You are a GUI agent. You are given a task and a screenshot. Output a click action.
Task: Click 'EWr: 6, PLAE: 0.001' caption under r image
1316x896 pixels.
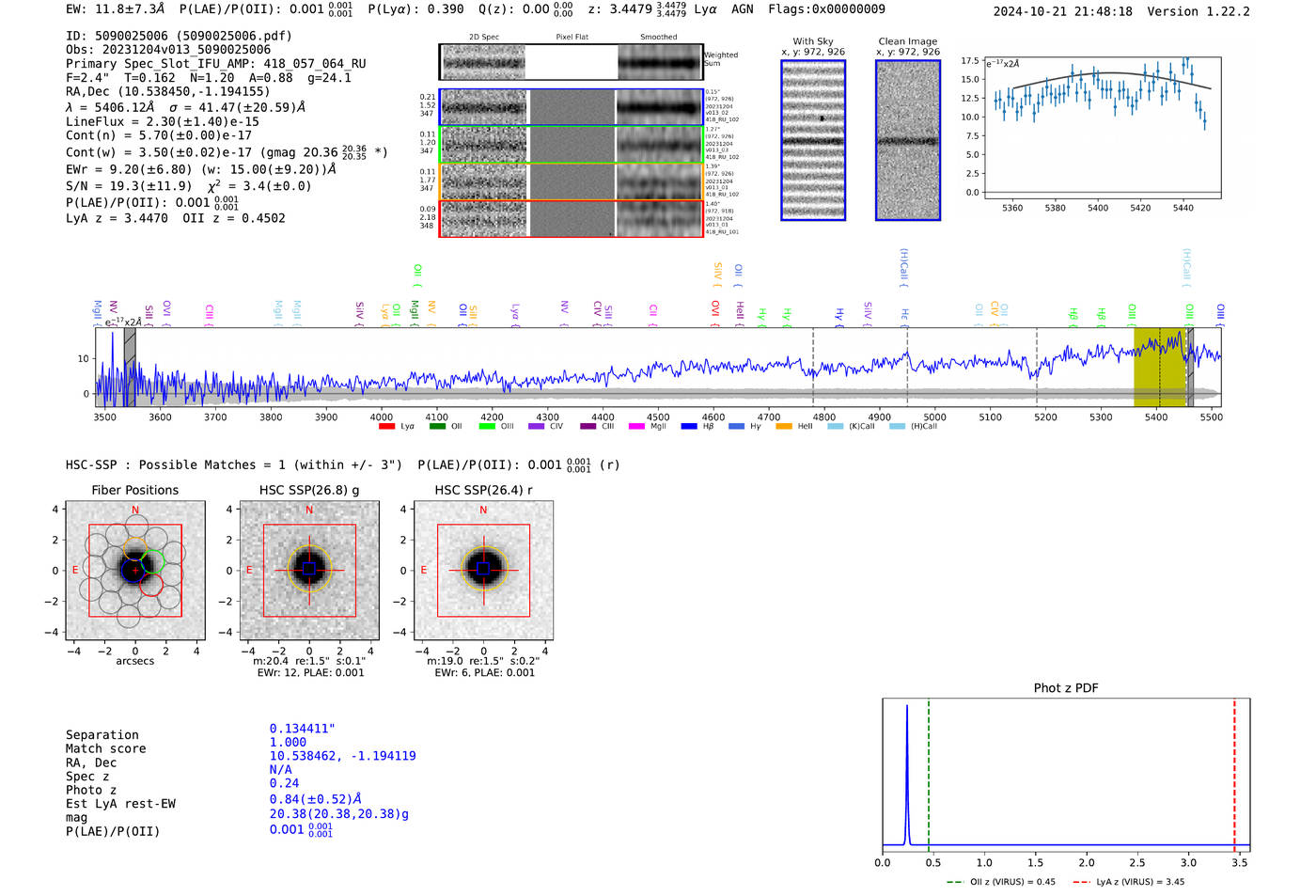click(x=484, y=672)
